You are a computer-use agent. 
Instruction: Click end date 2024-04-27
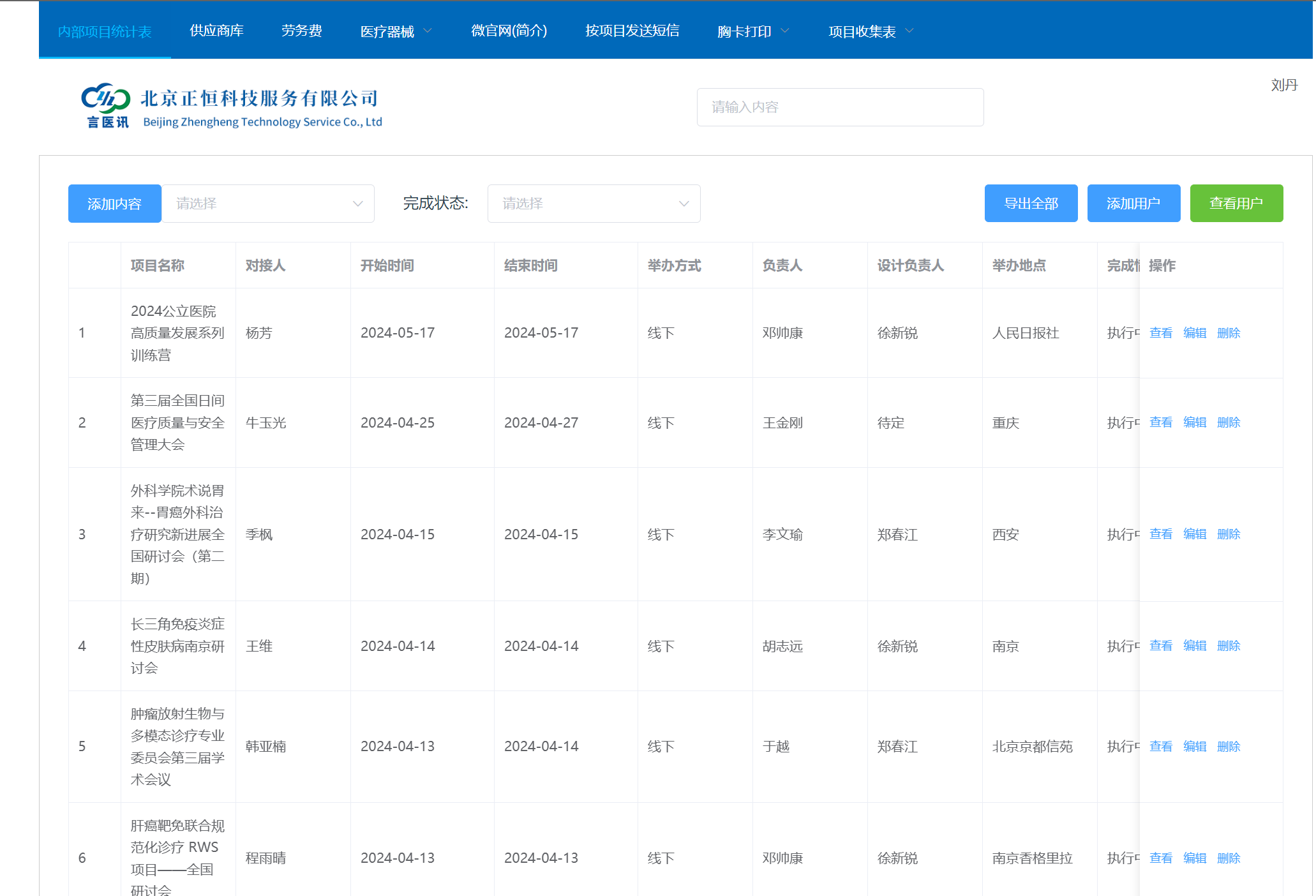point(541,422)
